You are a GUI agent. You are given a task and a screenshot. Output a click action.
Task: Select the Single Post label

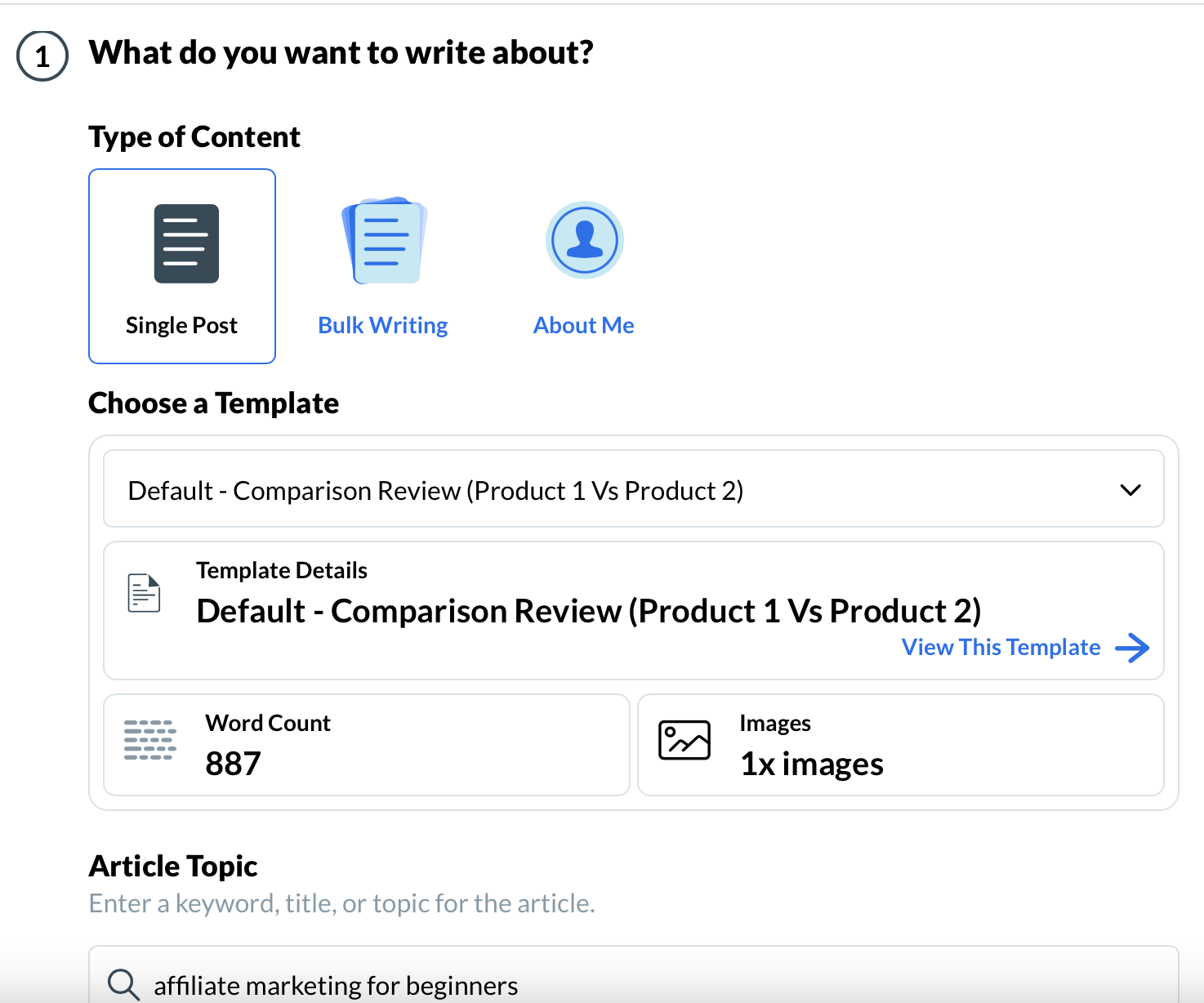coord(181,325)
